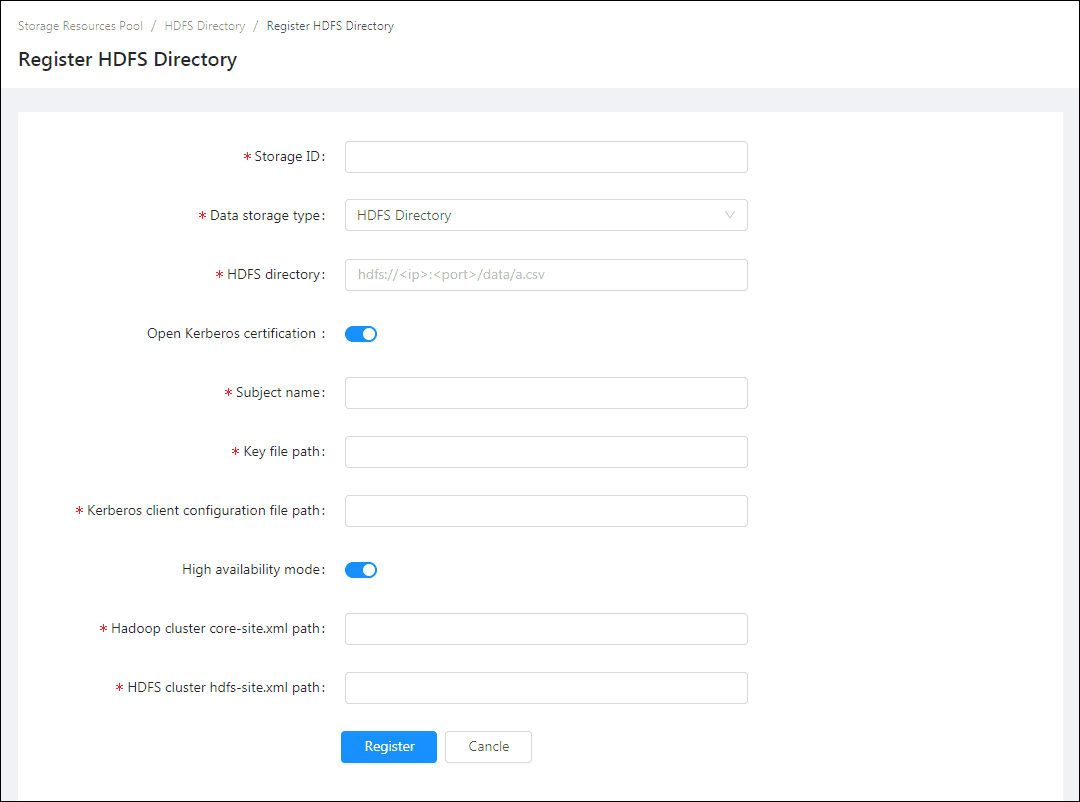Toggle the Open Kerberos certification switch

[361, 334]
